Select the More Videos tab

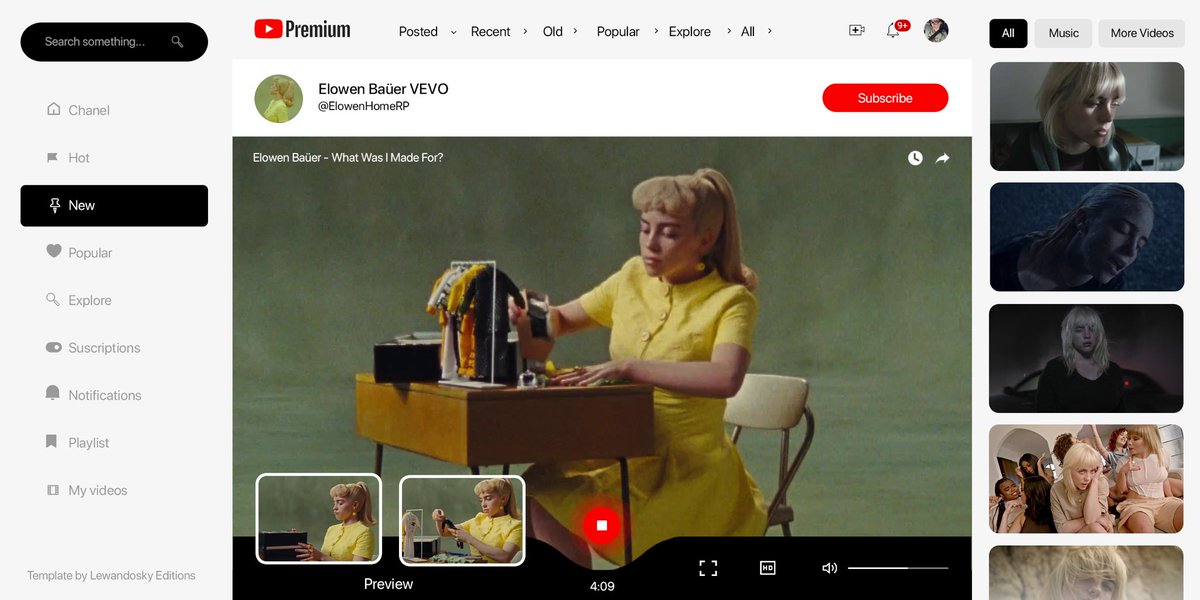[1142, 33]
